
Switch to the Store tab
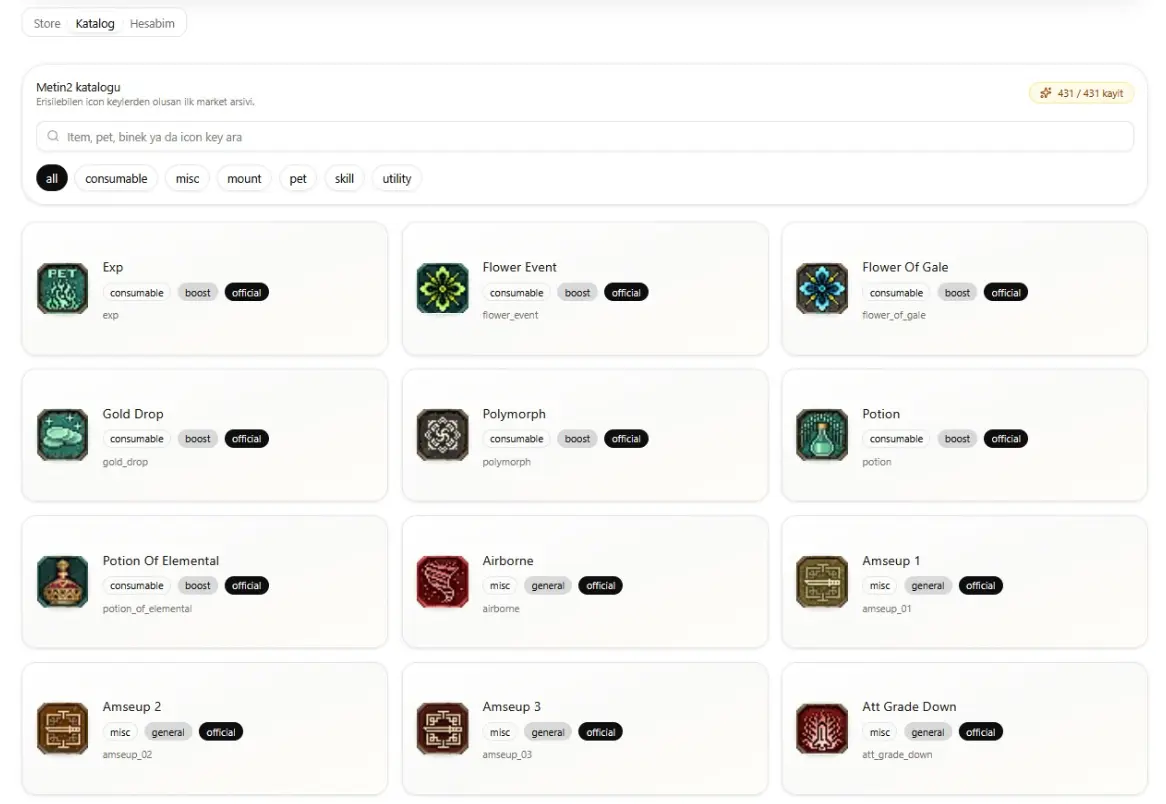tap(47, 23)
